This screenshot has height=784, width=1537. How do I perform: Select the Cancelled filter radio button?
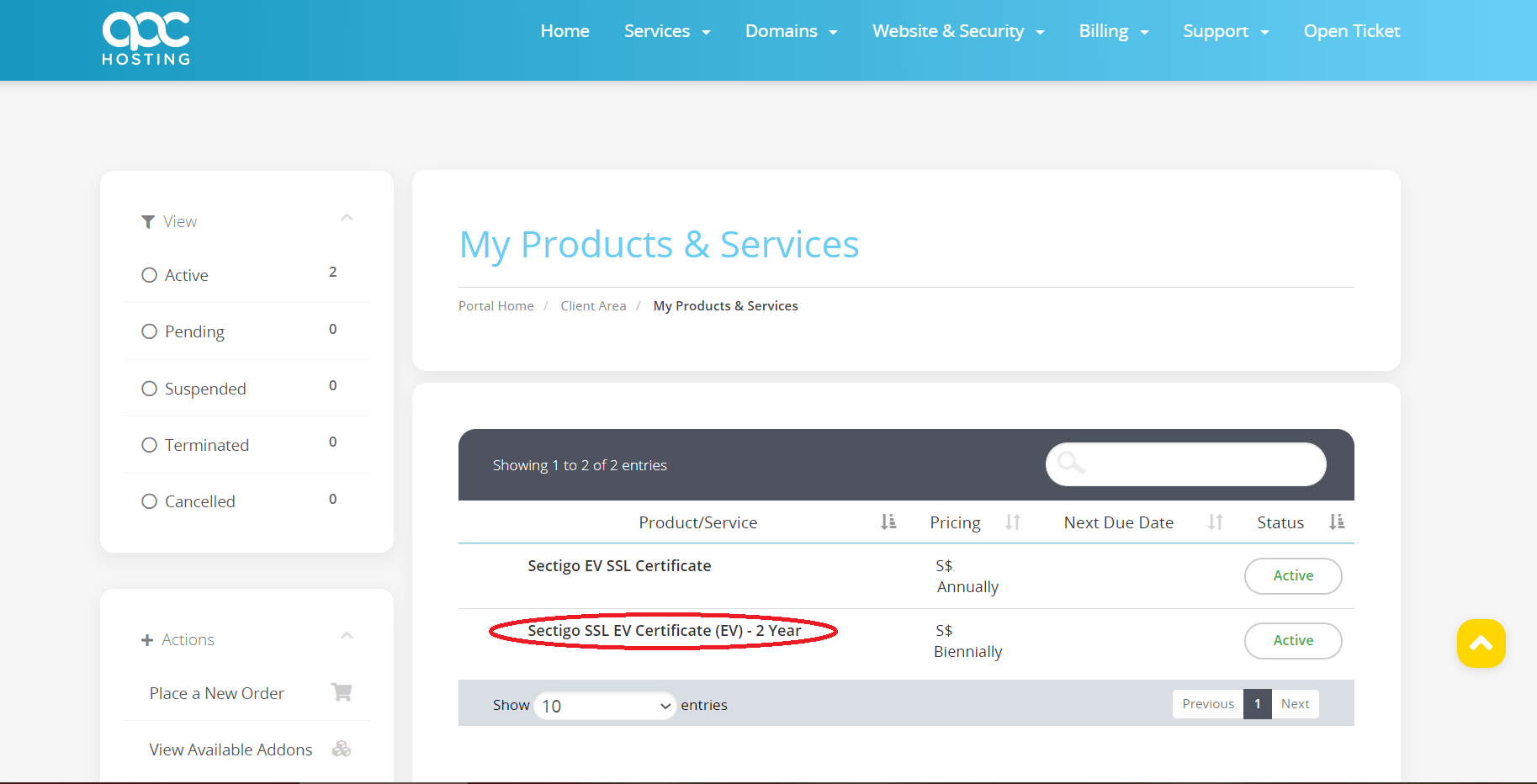coord(149,501)
